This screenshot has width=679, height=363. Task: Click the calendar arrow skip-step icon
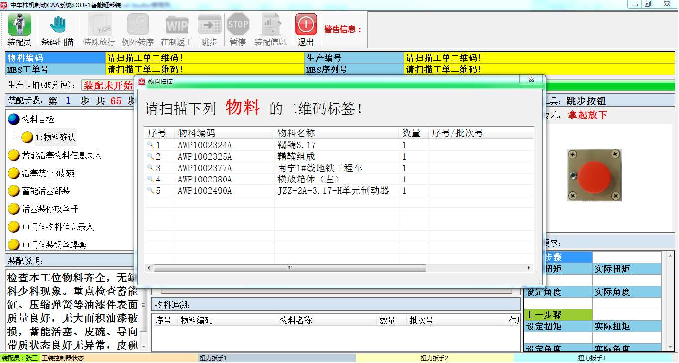[x=210, y=25]
